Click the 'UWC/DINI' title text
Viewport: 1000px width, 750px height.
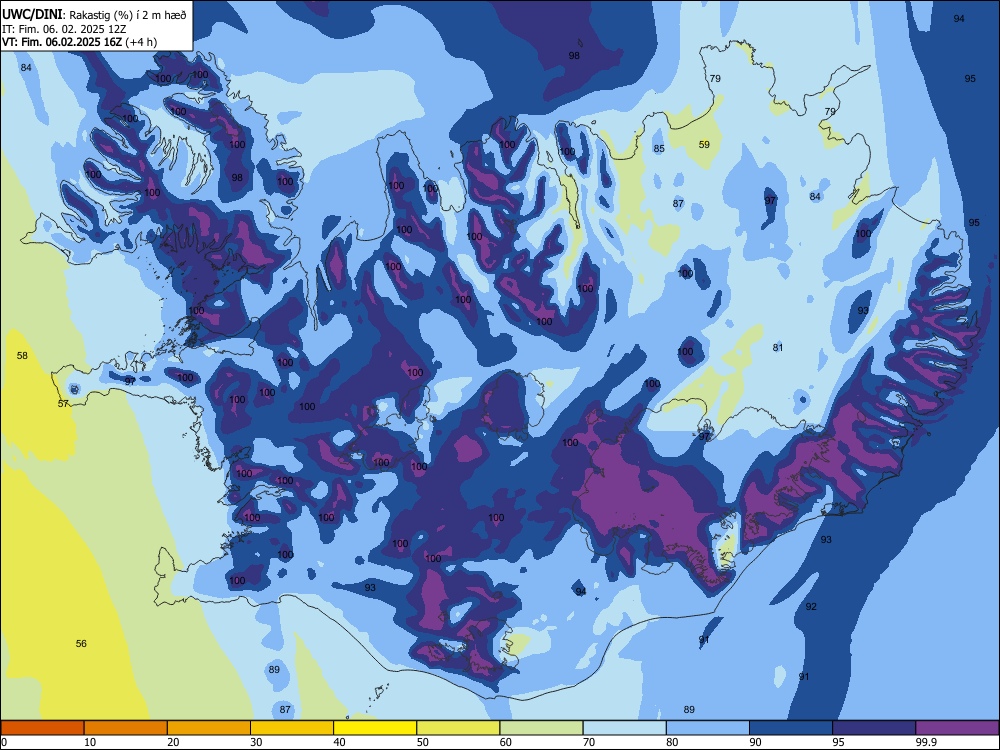pos(33,15)
